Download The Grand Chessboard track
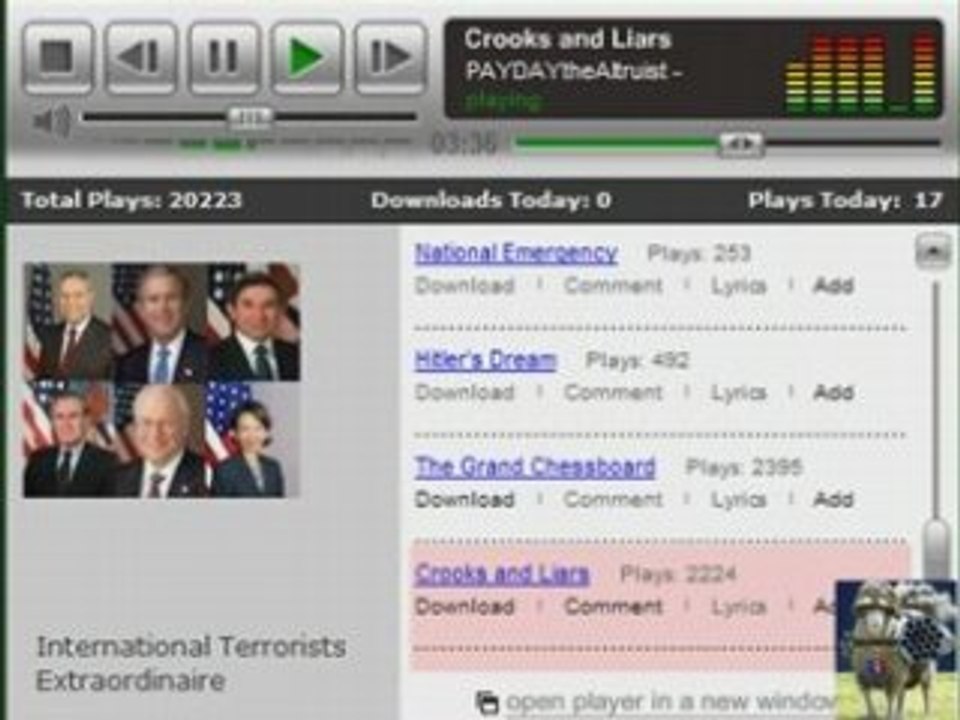The height and width of the screenshot is (720, 960). click(464, 500)
